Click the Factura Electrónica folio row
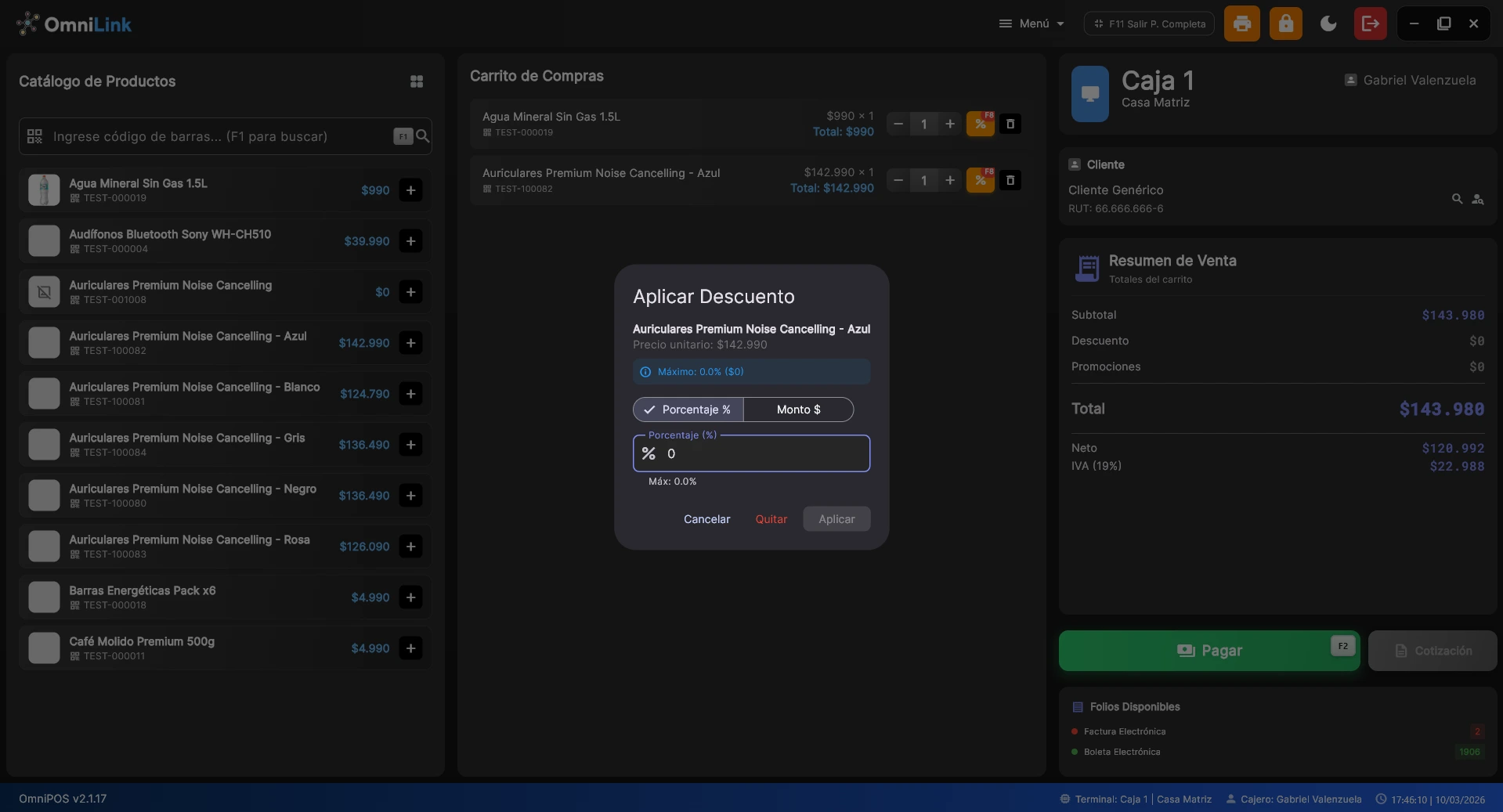Screen dimensions: 1503x812 (x=1277, y=731)
